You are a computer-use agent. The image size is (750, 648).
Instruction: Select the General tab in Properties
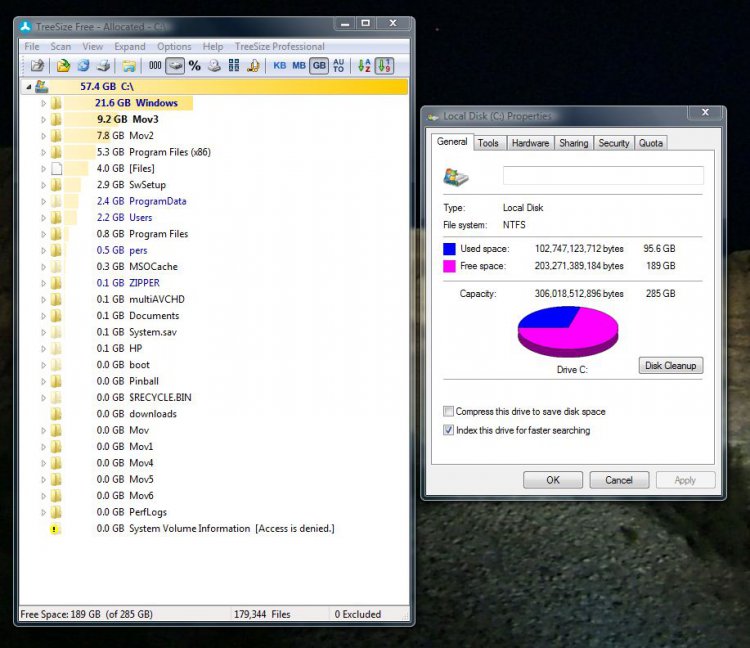(452, 142)
